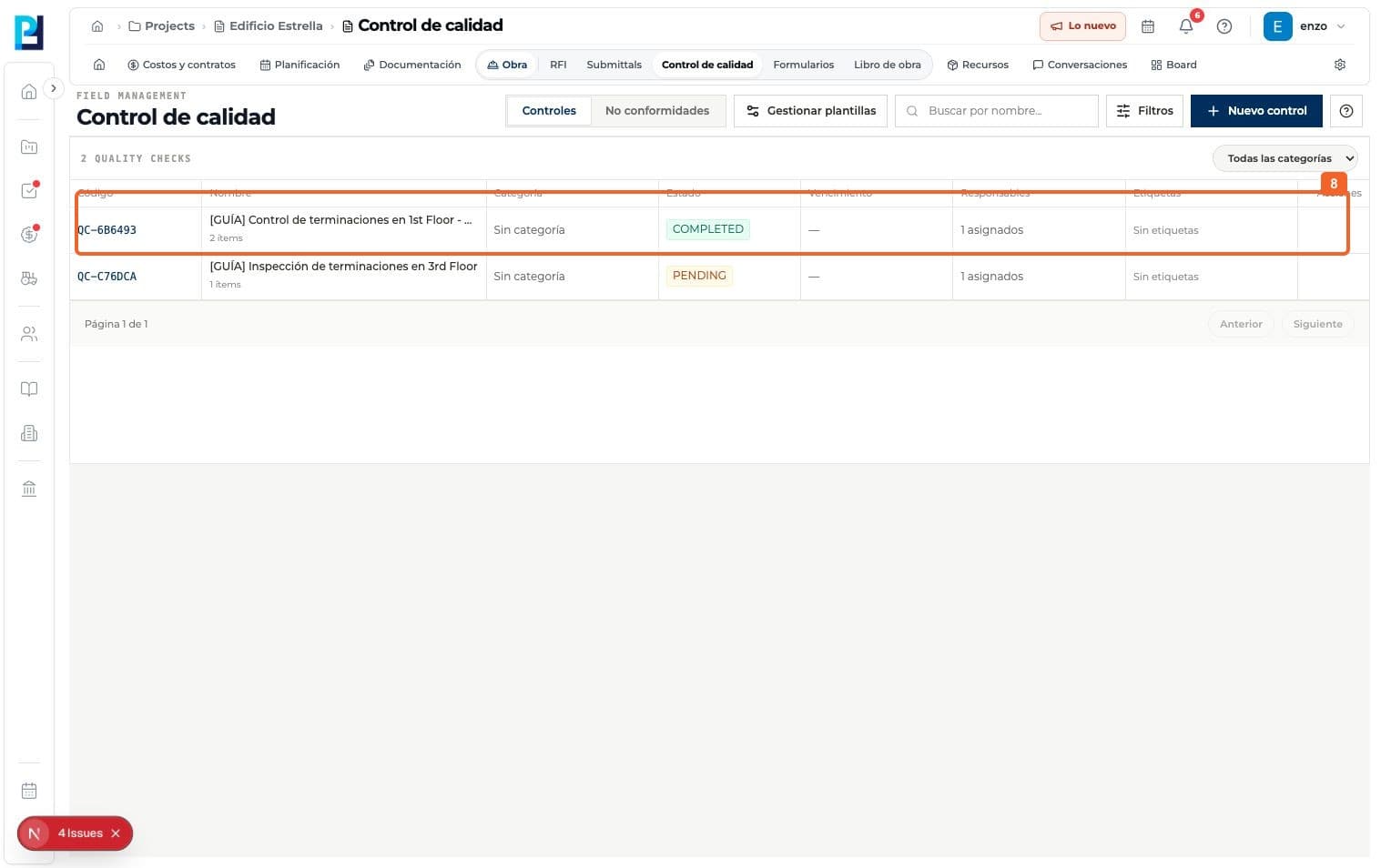The image size is (1381, 868).
Task: Open the dollar coin icon in sidebar
Action: click(x=29, y=235)
